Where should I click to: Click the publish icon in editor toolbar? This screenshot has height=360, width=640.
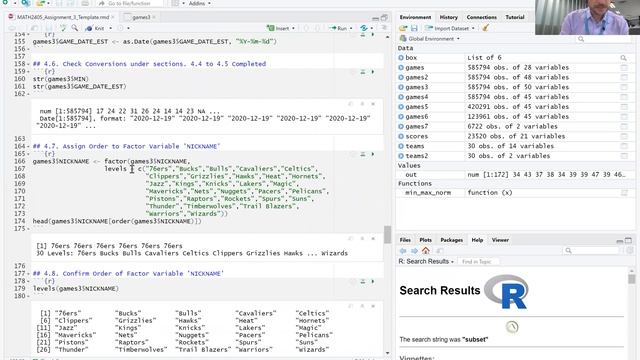coord(364,28)
